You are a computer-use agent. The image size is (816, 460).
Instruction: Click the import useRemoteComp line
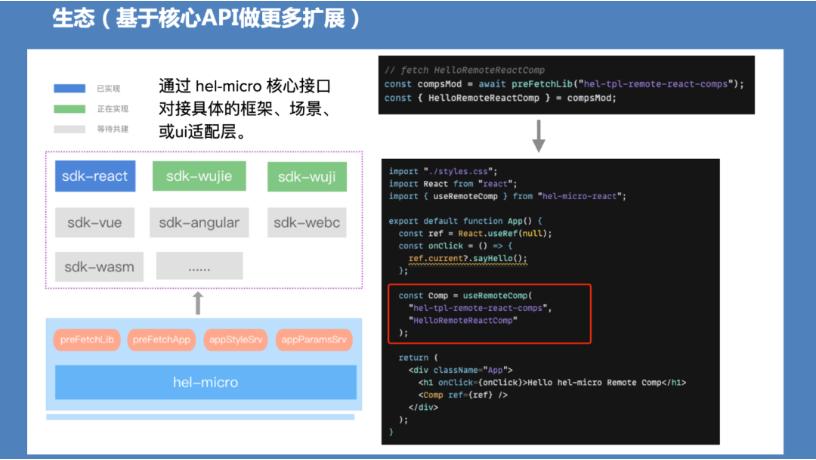pos(507,196)
